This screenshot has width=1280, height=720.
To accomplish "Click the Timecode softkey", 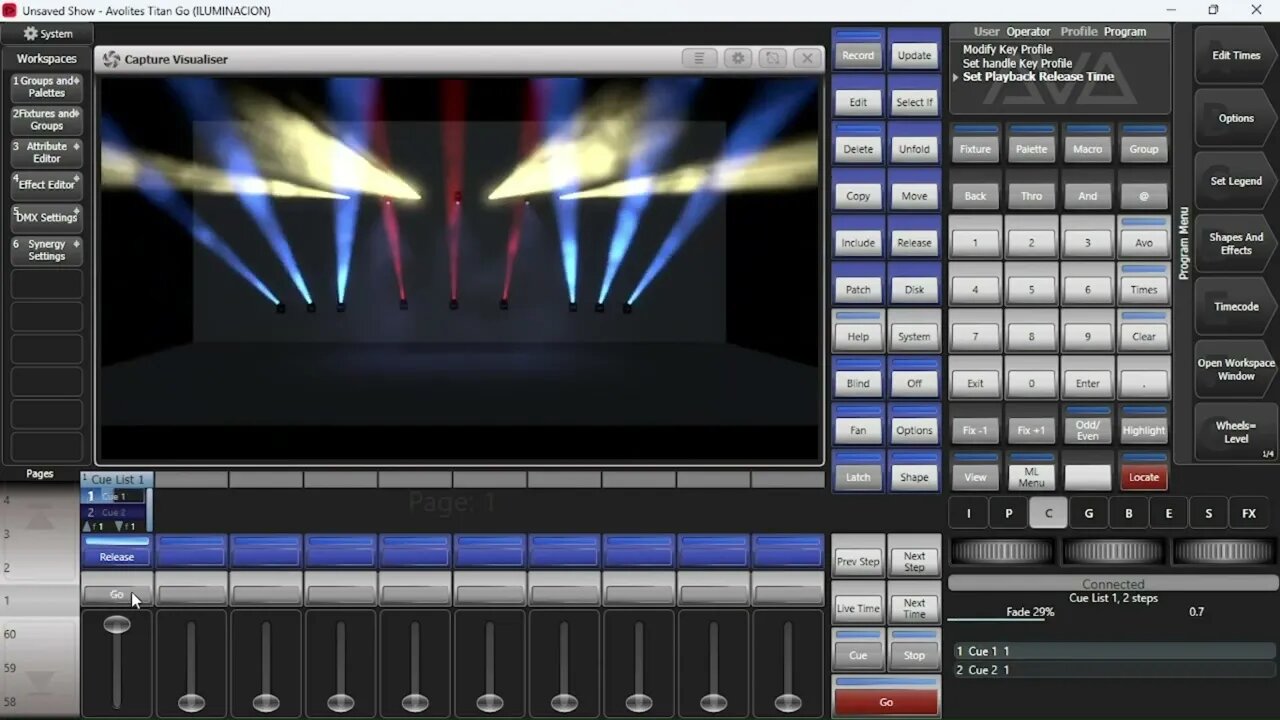I will (1236, 307).
